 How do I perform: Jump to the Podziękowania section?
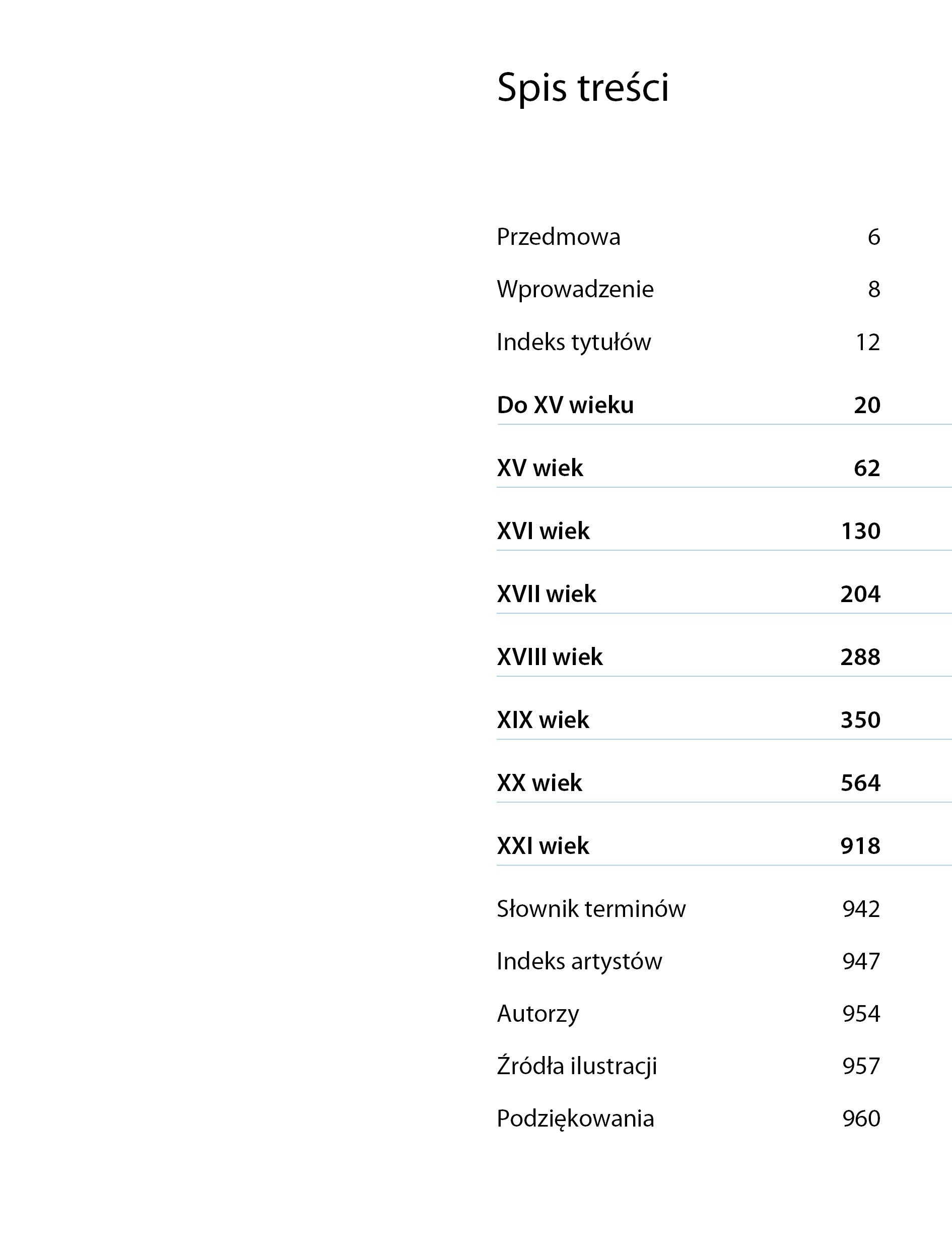575,1119
